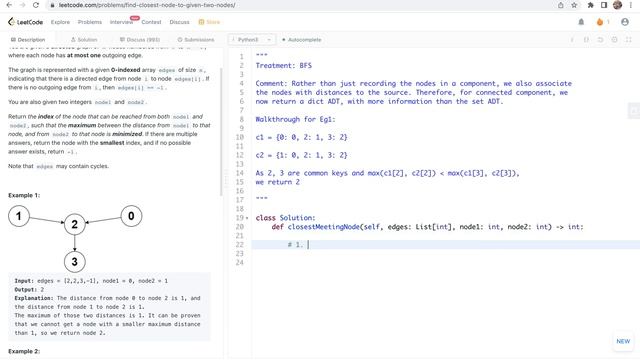Image resolution: width=640 pixels, height=360 pixels.
Task: Click graph node 0 in Example 1
Action: pyautogui.click(x=131, y=216)
